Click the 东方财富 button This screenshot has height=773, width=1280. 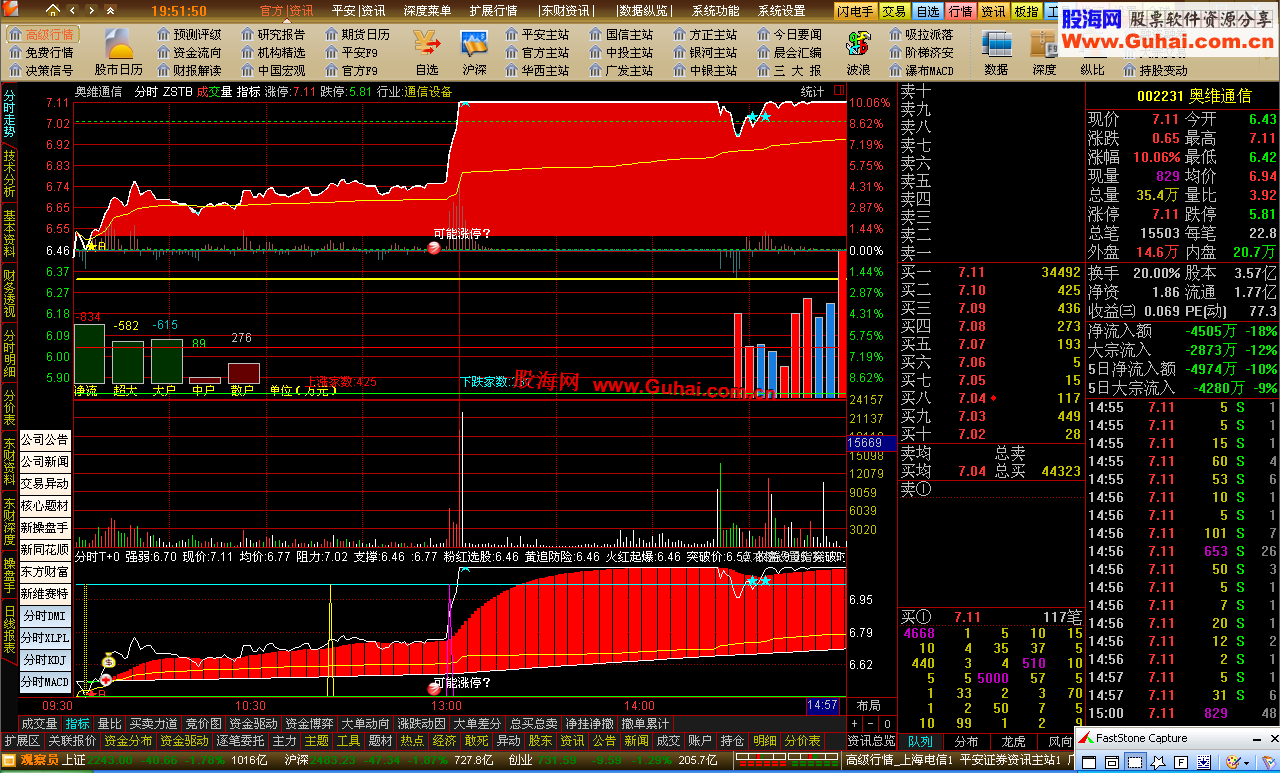pos(45,571)
